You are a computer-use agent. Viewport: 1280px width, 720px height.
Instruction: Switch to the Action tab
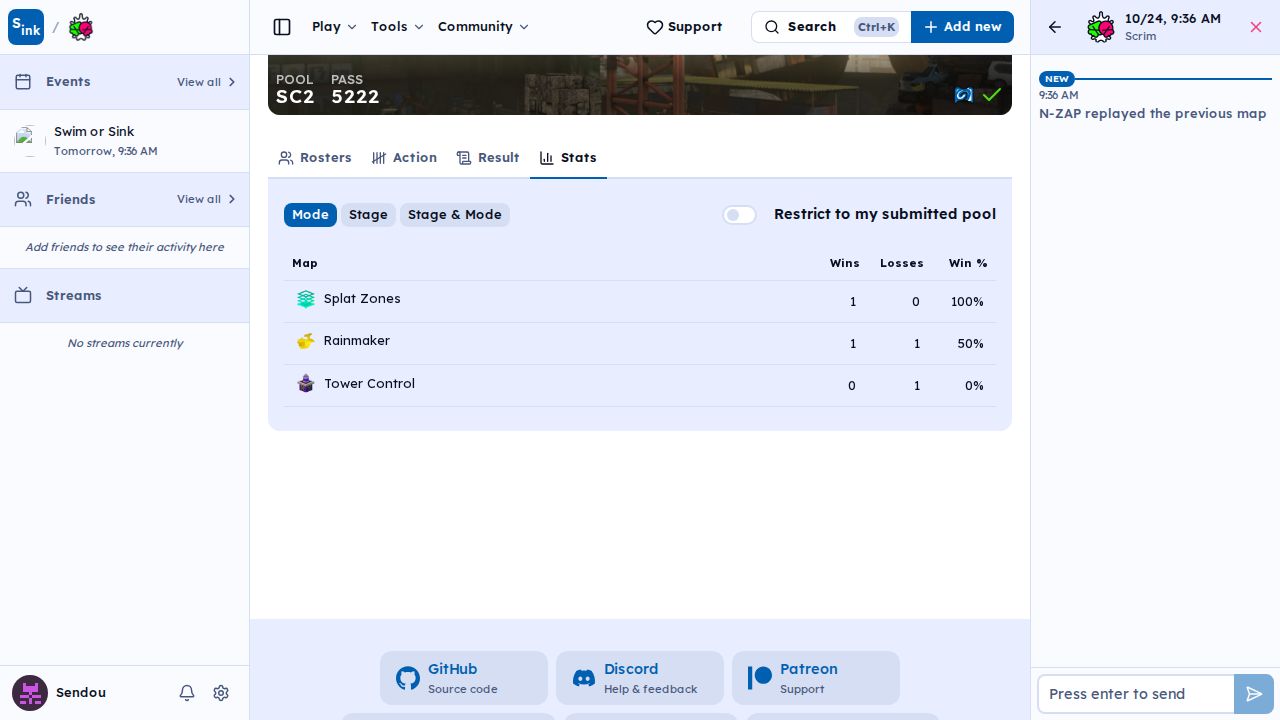coord(404,158)
